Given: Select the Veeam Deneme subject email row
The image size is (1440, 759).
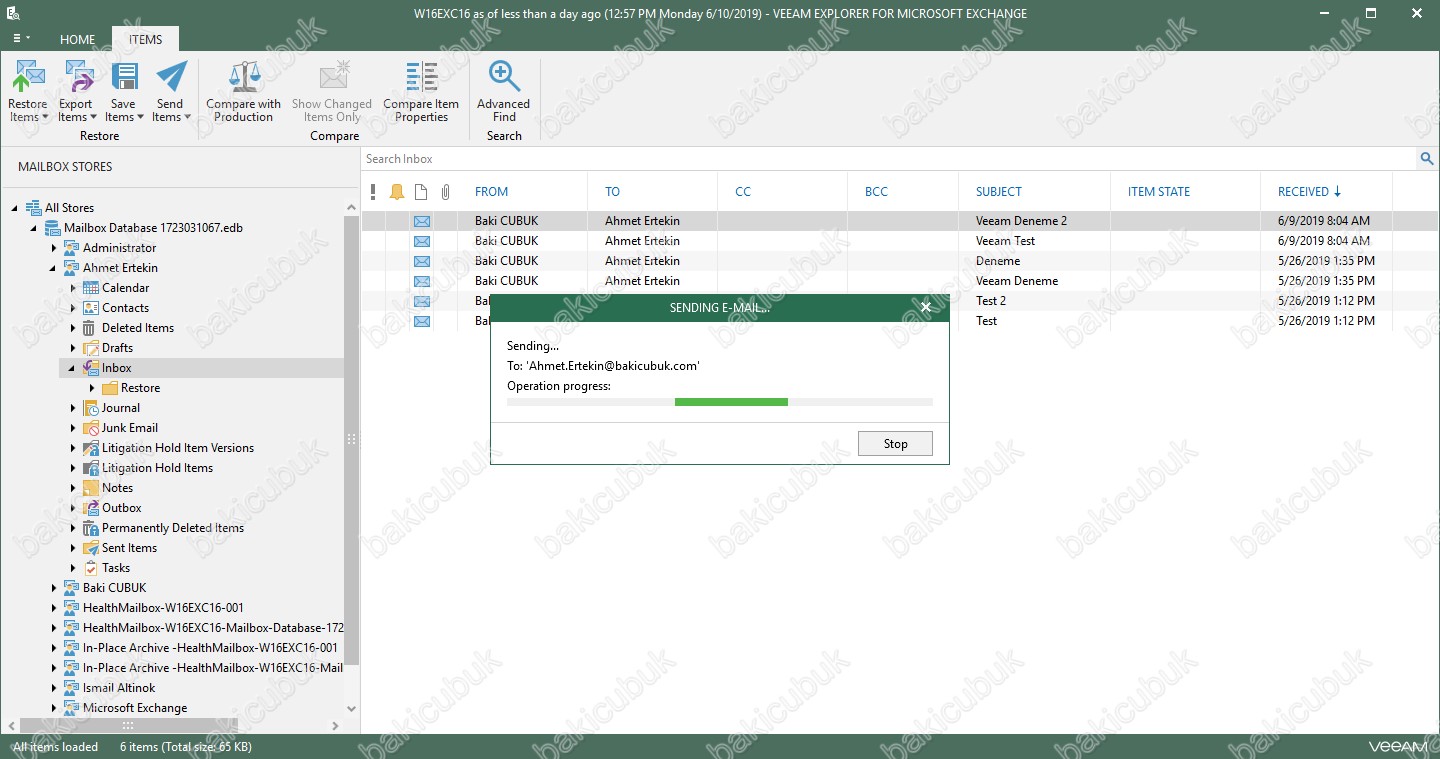Looking at the screenshot, I should coord(900,281).
